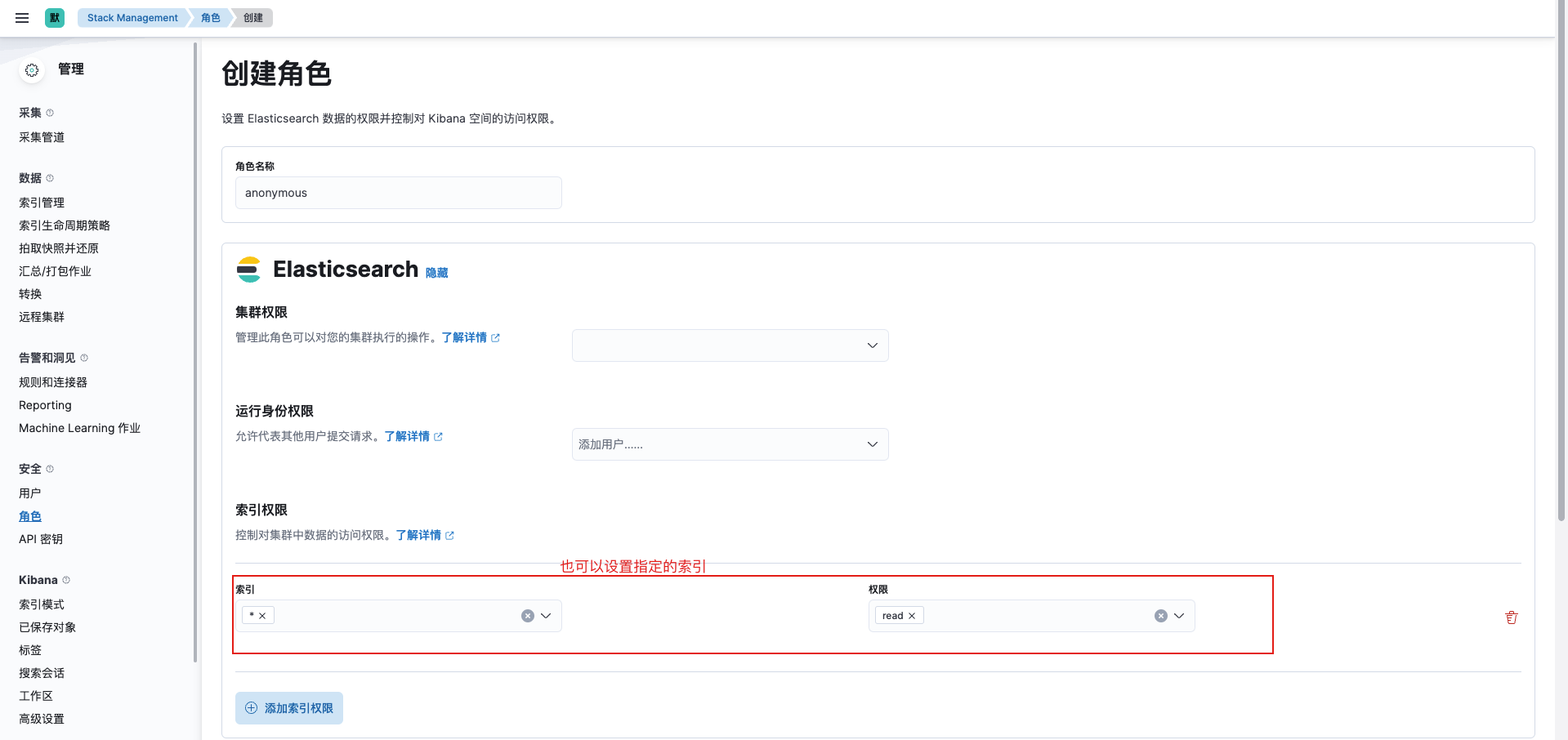Focus the 角色名称 input field
This screenshot has width=1568, height=740.
pos(399,193)
